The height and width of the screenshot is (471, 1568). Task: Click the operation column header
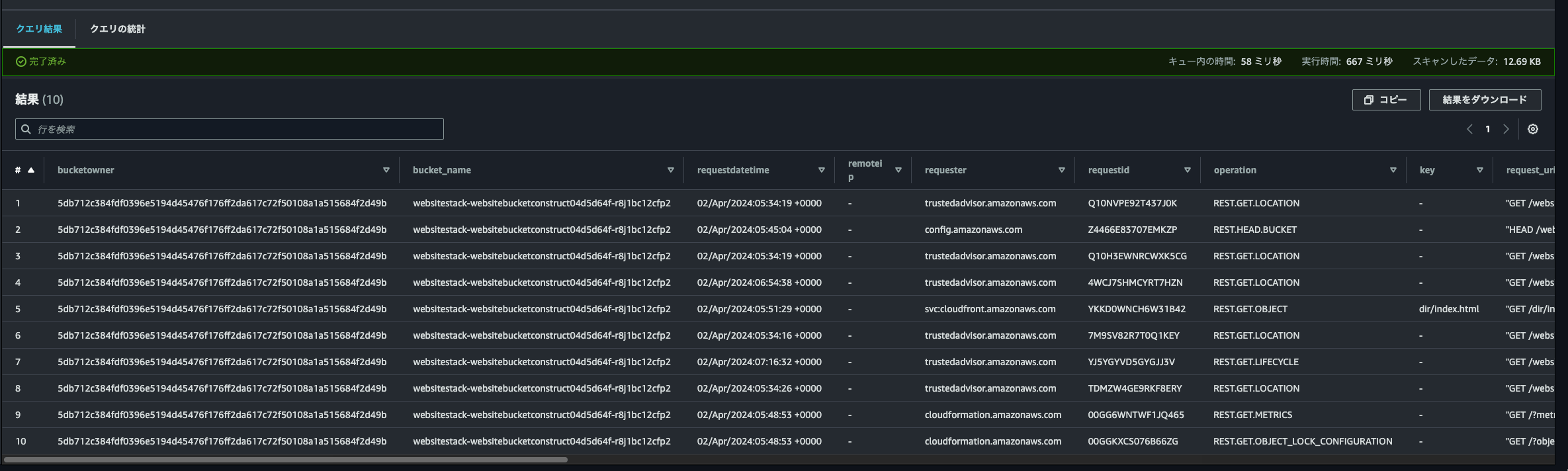(x=1235, y=170)
